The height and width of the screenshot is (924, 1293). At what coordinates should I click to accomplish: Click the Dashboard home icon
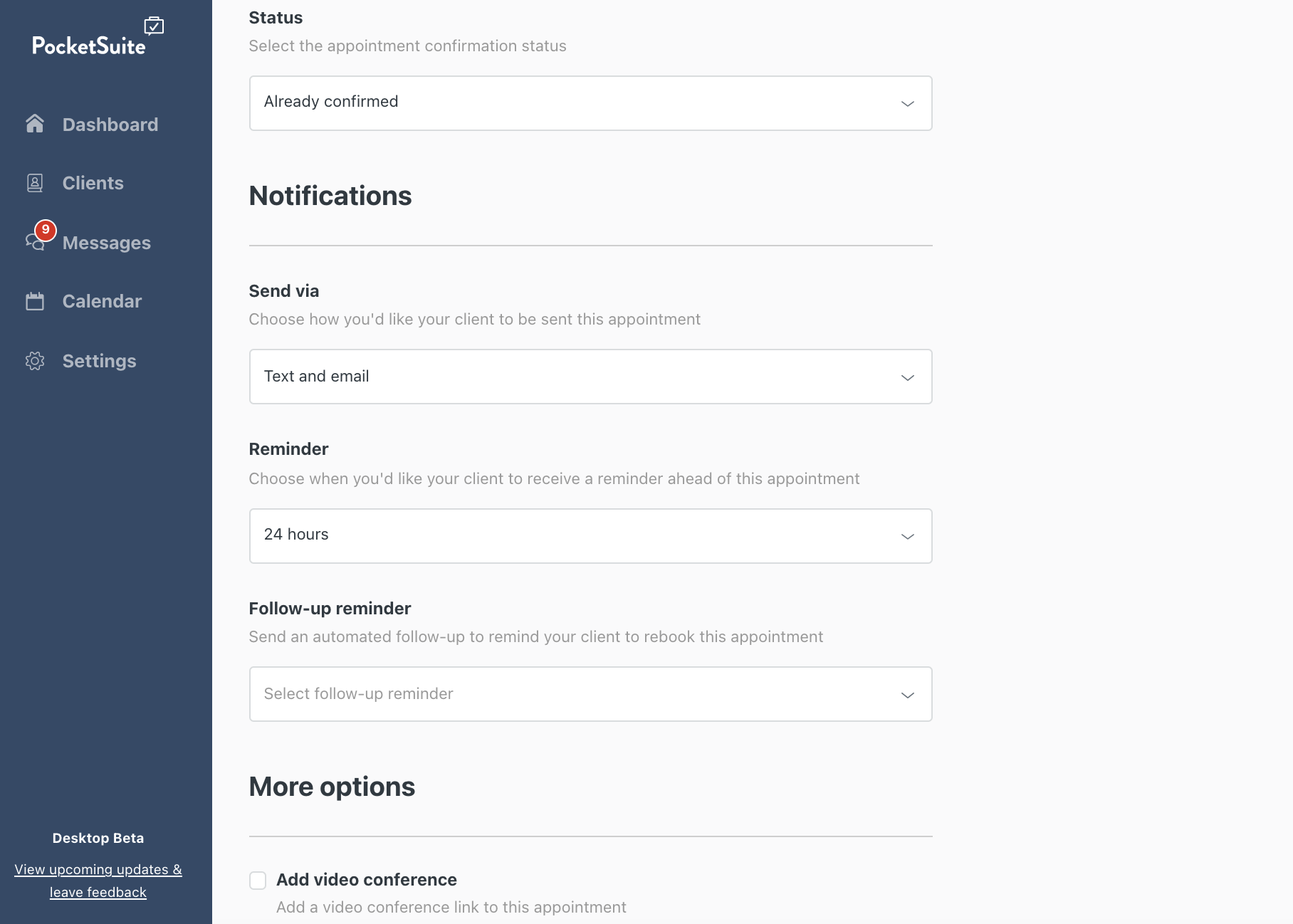pyautogui.click(x=35, y=124)
